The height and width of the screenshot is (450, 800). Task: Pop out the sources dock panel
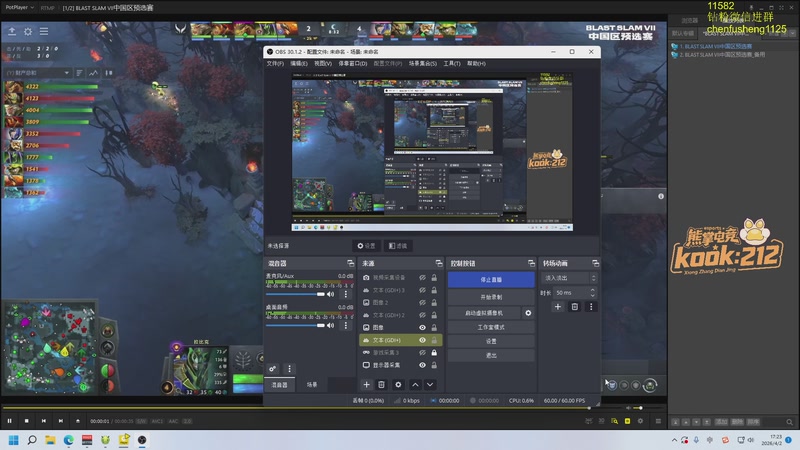[439, 263]
